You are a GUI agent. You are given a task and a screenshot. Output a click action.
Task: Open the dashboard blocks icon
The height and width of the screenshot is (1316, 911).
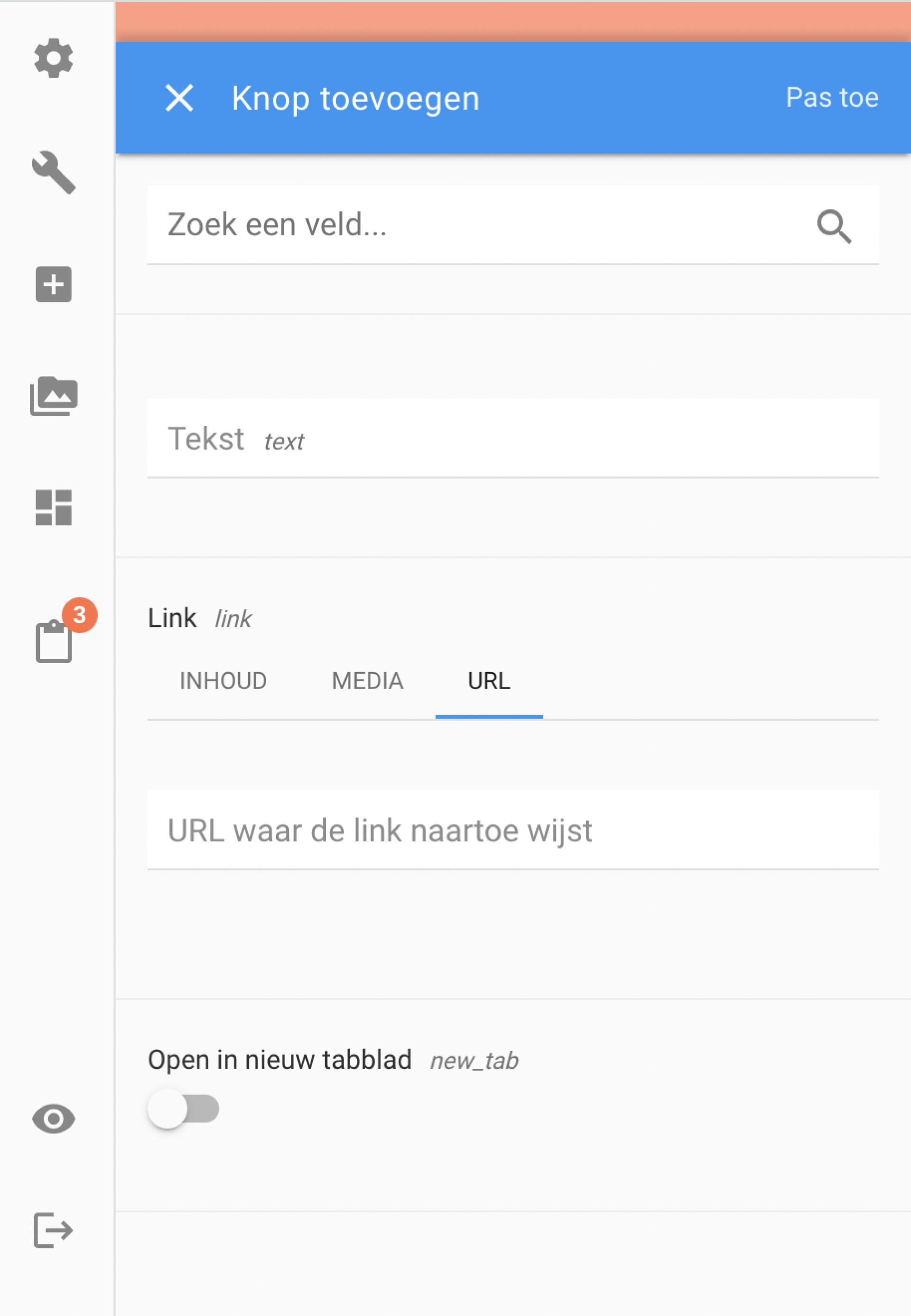53,507
